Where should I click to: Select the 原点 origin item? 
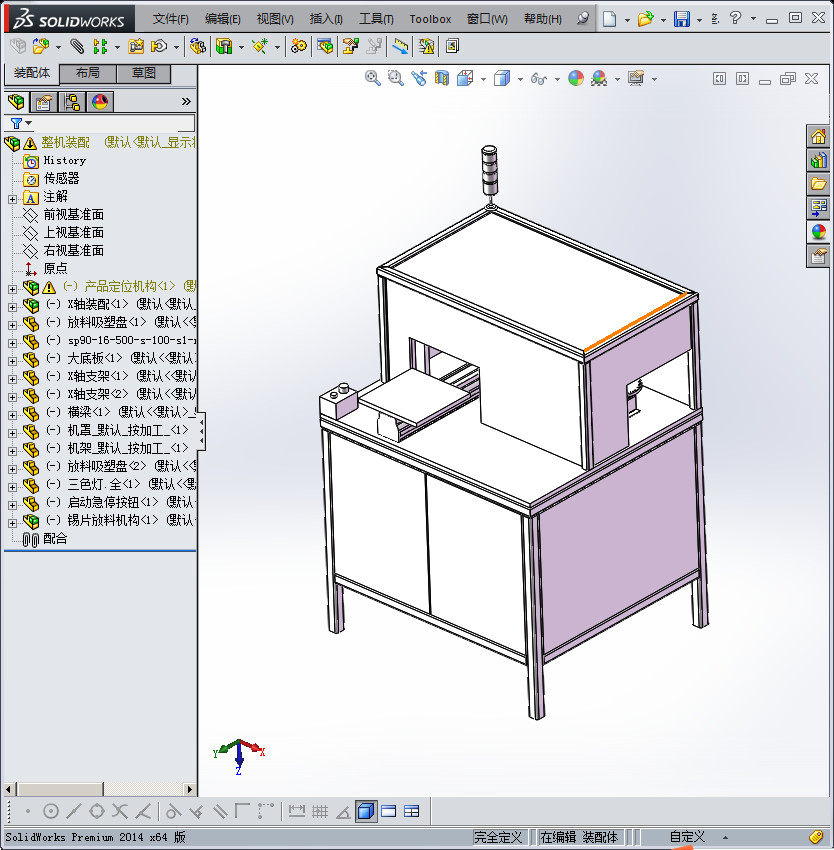(55, 268)
